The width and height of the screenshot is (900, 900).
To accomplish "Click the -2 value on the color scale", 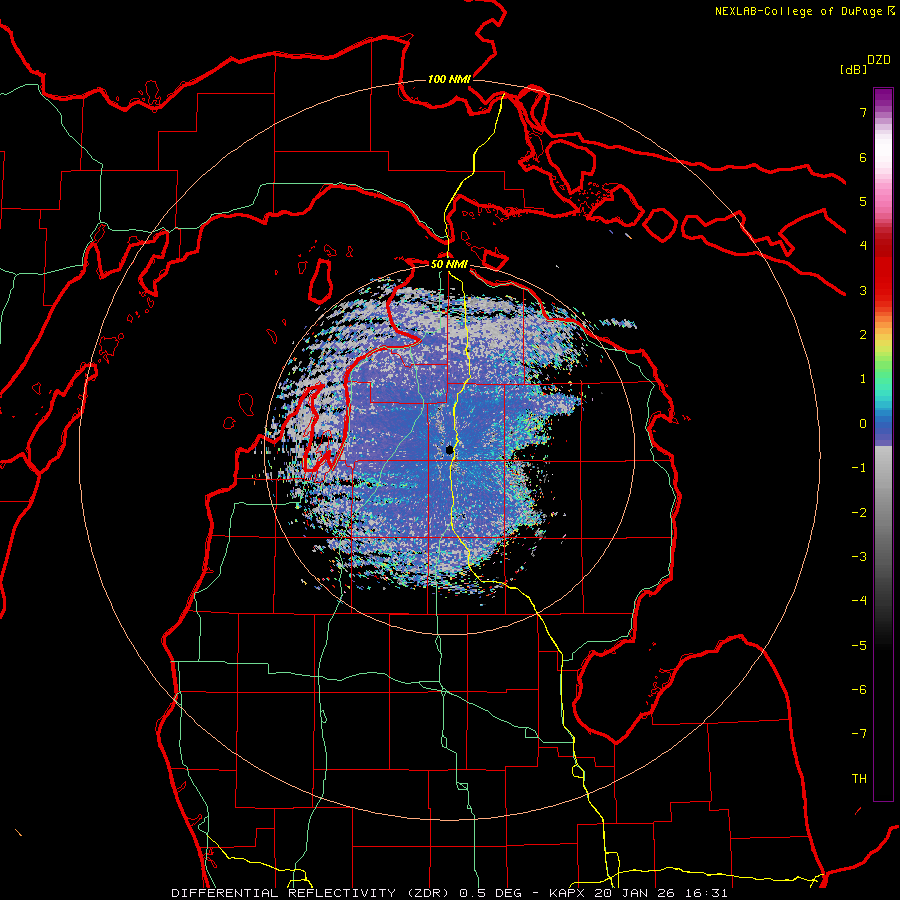I will coord(859,513).
